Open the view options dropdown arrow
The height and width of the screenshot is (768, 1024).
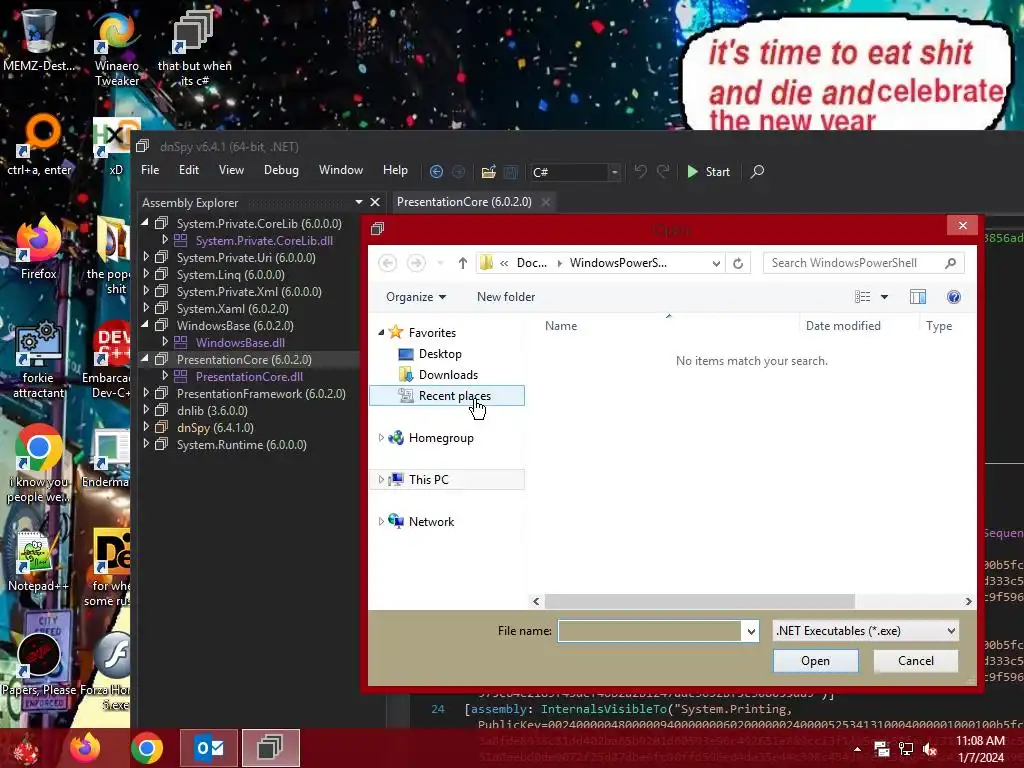pyautogui.click(x=884, y=297)
